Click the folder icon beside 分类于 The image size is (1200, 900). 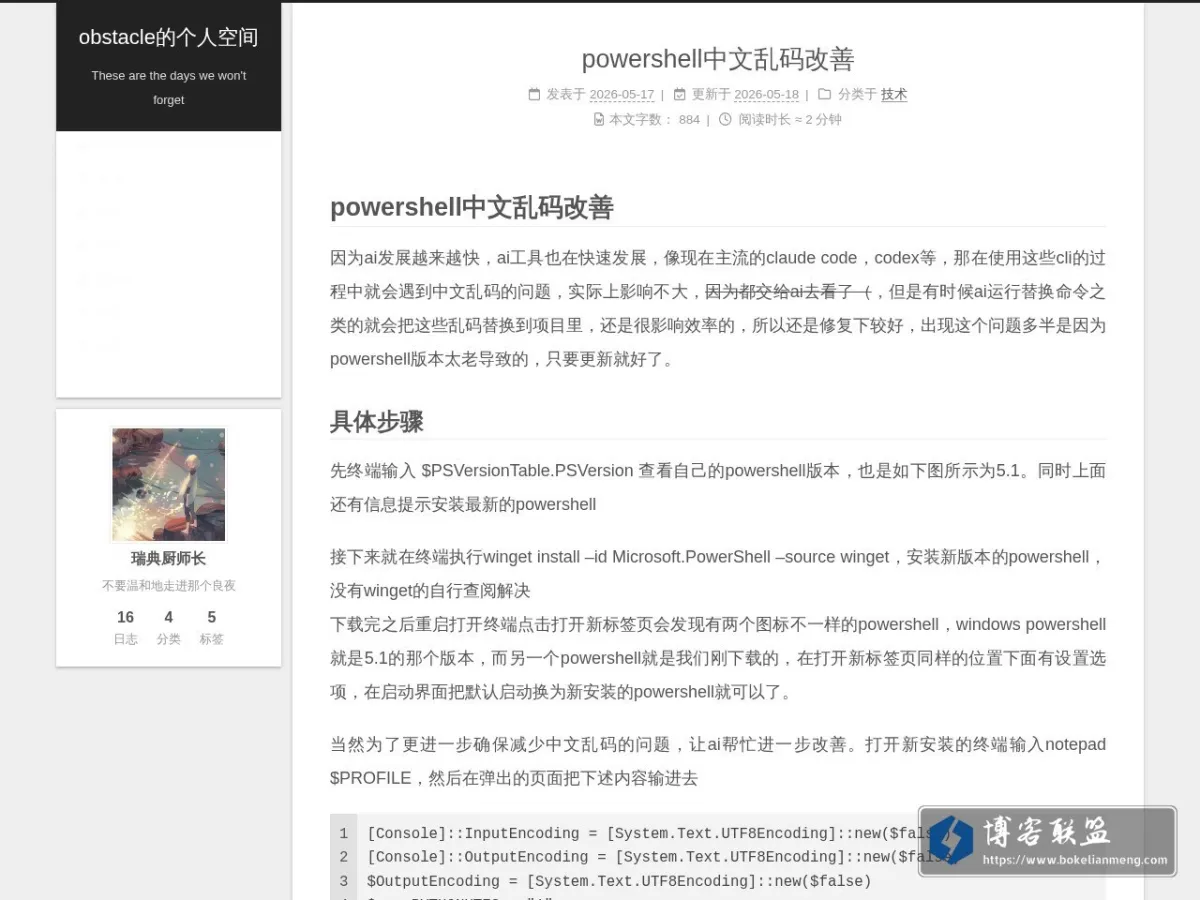(x=824, y=94)
